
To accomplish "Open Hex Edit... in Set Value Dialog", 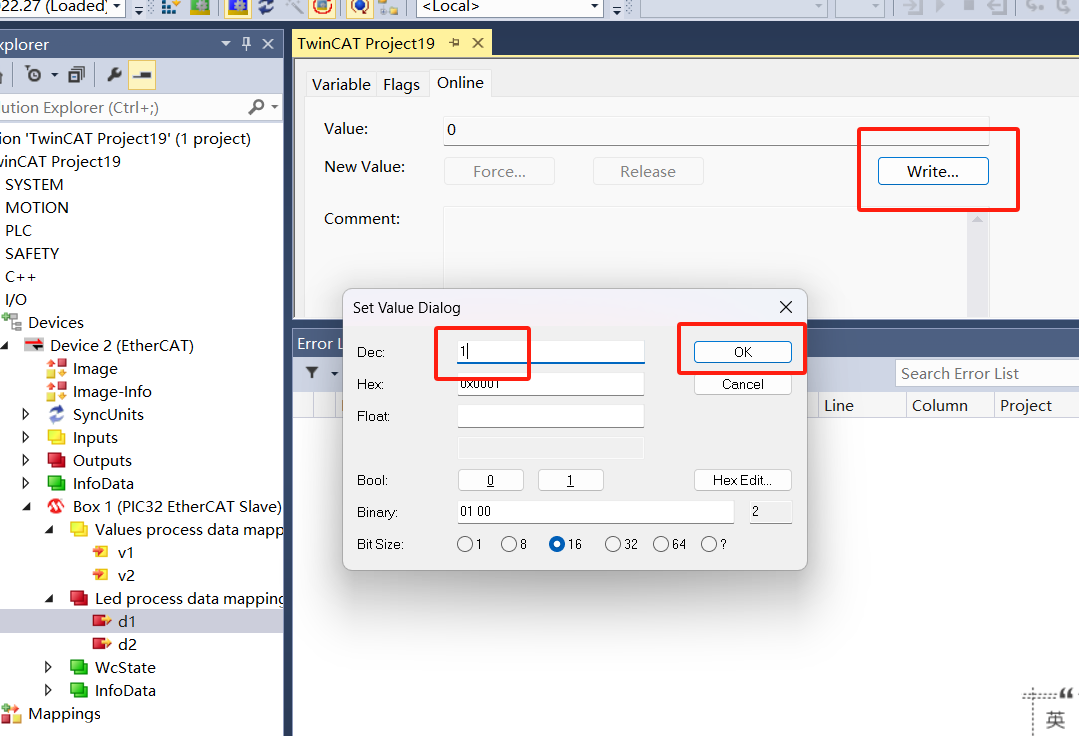I will point(743,480).
